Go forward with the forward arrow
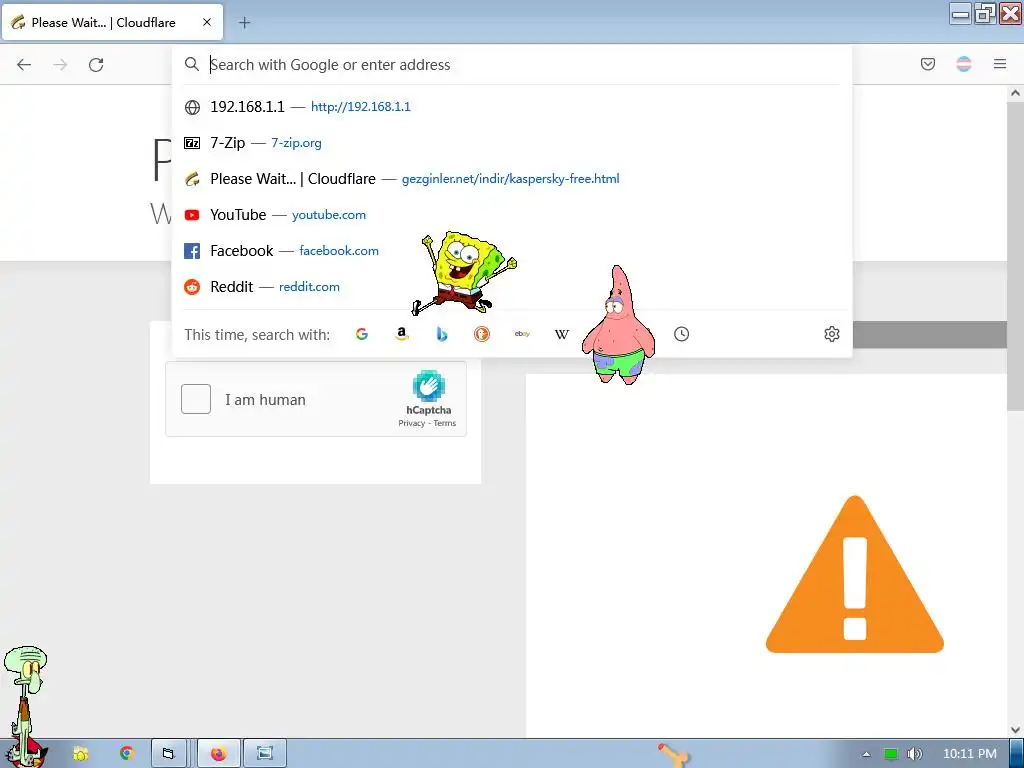 click(60, 64)
